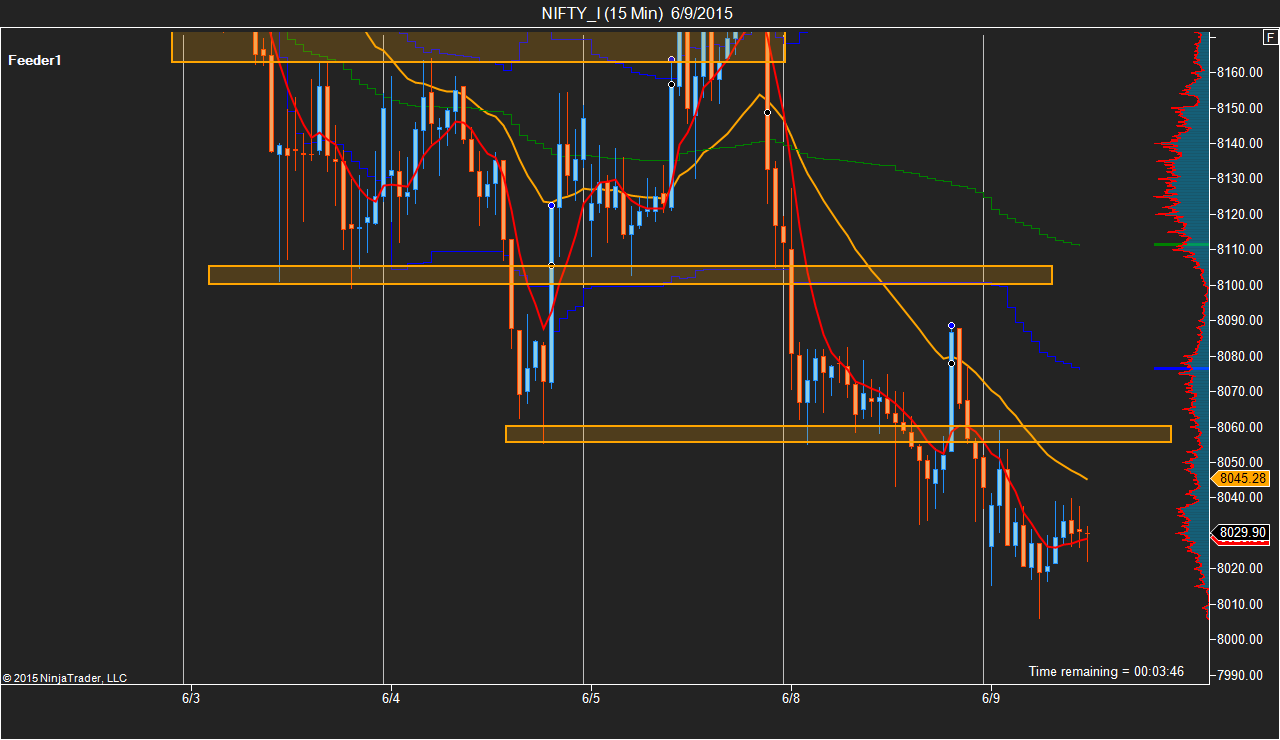Click the 6/9 date label
The image size is (1280, 740).
coord(990,697)
